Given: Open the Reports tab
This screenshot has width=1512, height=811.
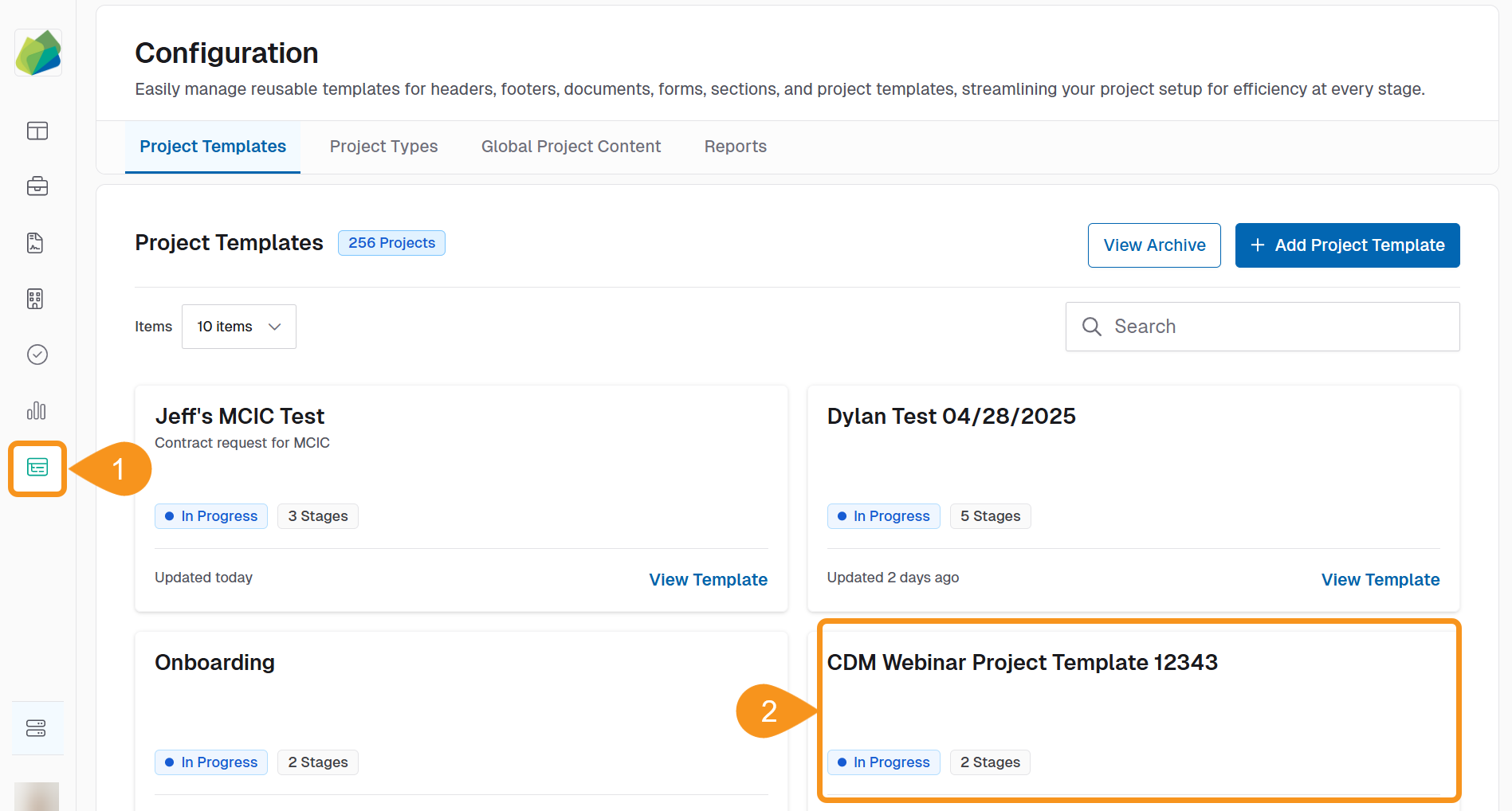Looking at the screenshot, I should point(735,147).
